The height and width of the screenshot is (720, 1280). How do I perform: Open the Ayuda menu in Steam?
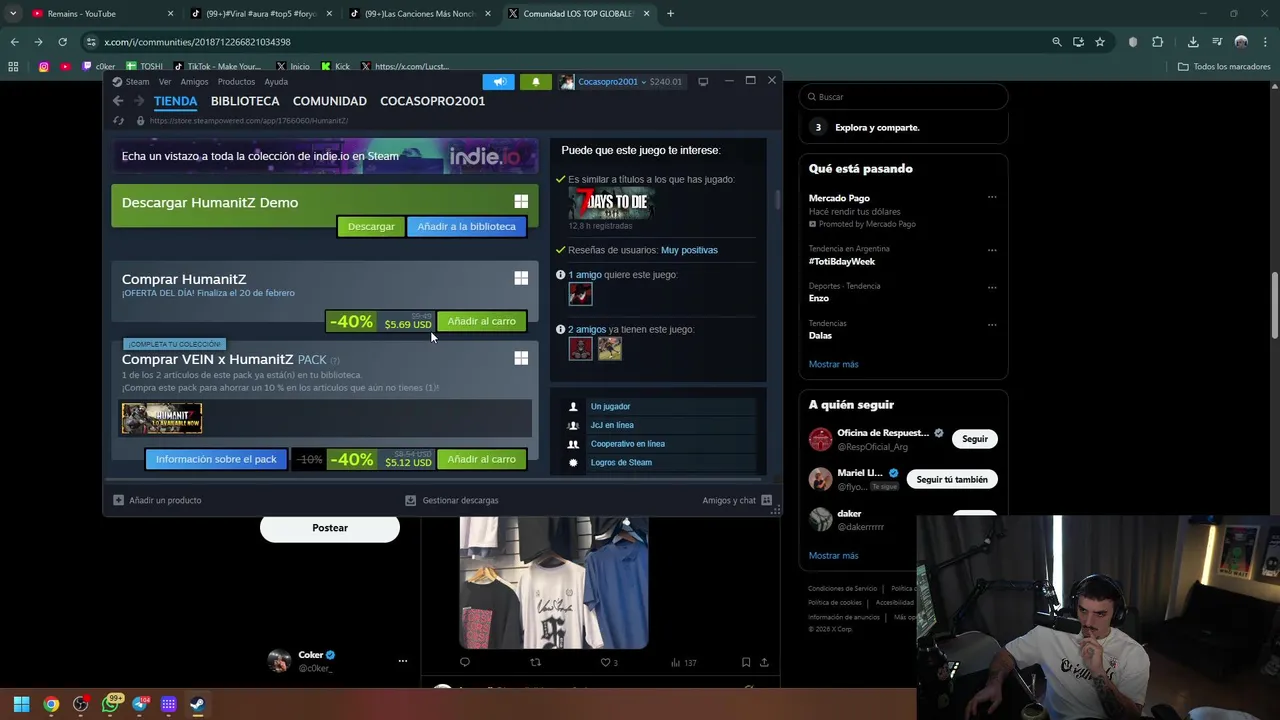(x=276, y=82)
